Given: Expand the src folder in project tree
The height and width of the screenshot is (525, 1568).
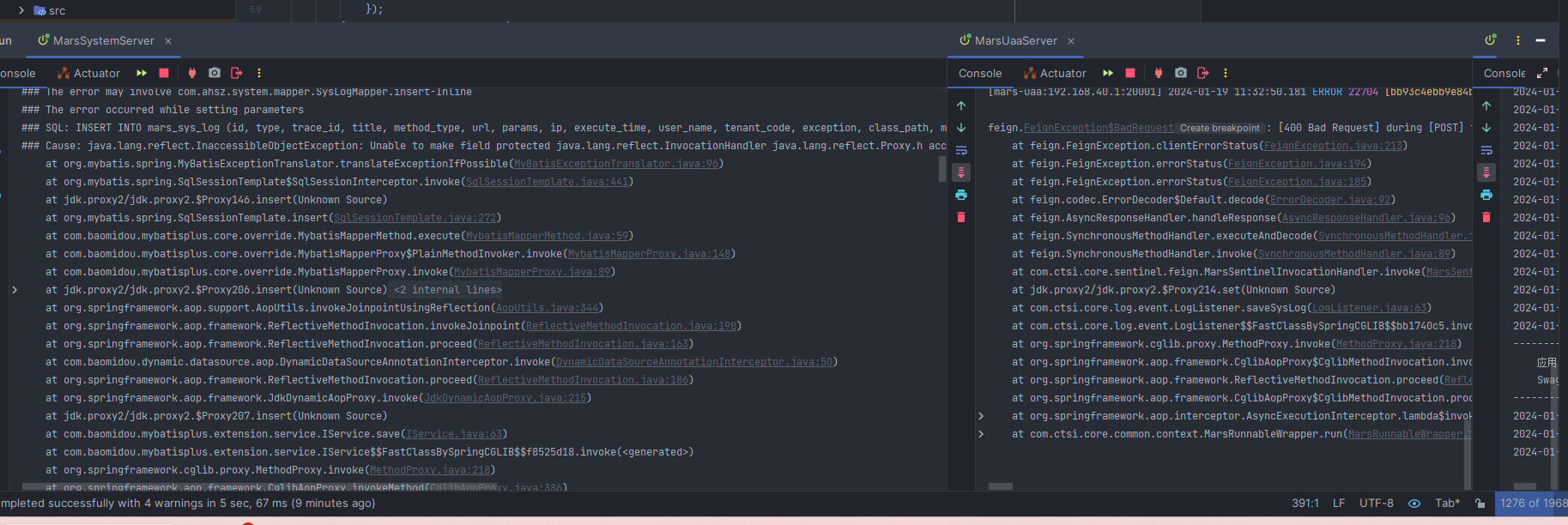Looking at the screenshot, I should (21, 10).
